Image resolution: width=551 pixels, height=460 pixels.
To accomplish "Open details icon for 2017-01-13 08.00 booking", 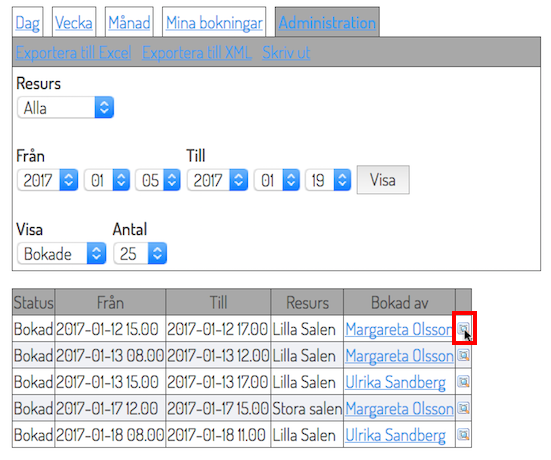I will [464, 355].
